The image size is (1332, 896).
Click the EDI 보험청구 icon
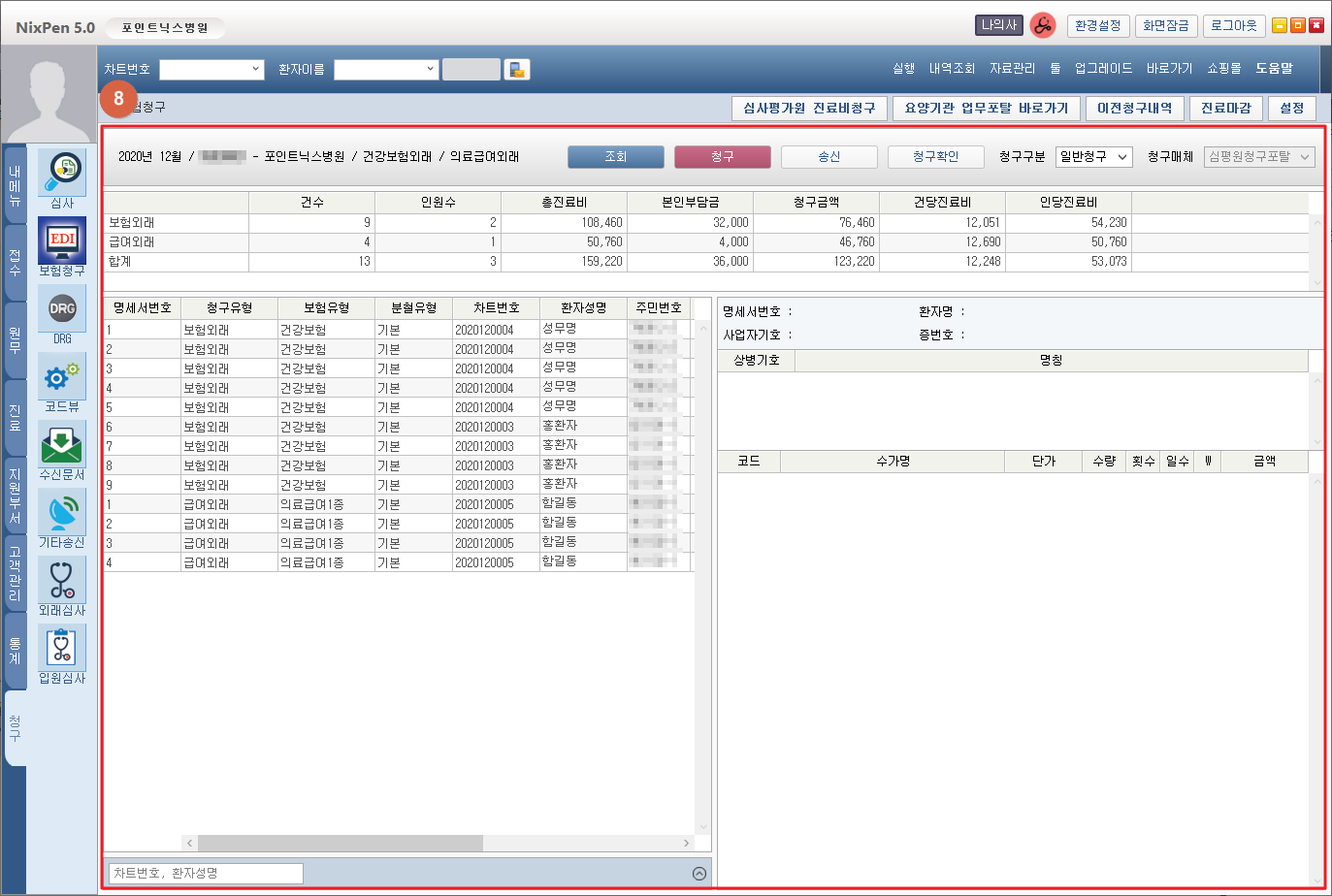pyautogui.click(x=62, y=240)
